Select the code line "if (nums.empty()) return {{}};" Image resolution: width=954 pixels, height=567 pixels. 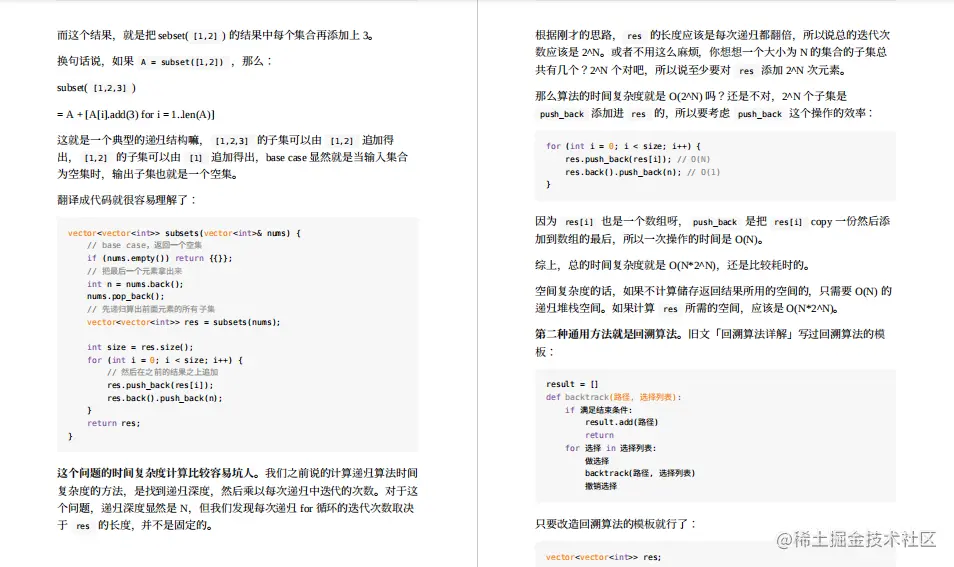[x=159, y=258]
